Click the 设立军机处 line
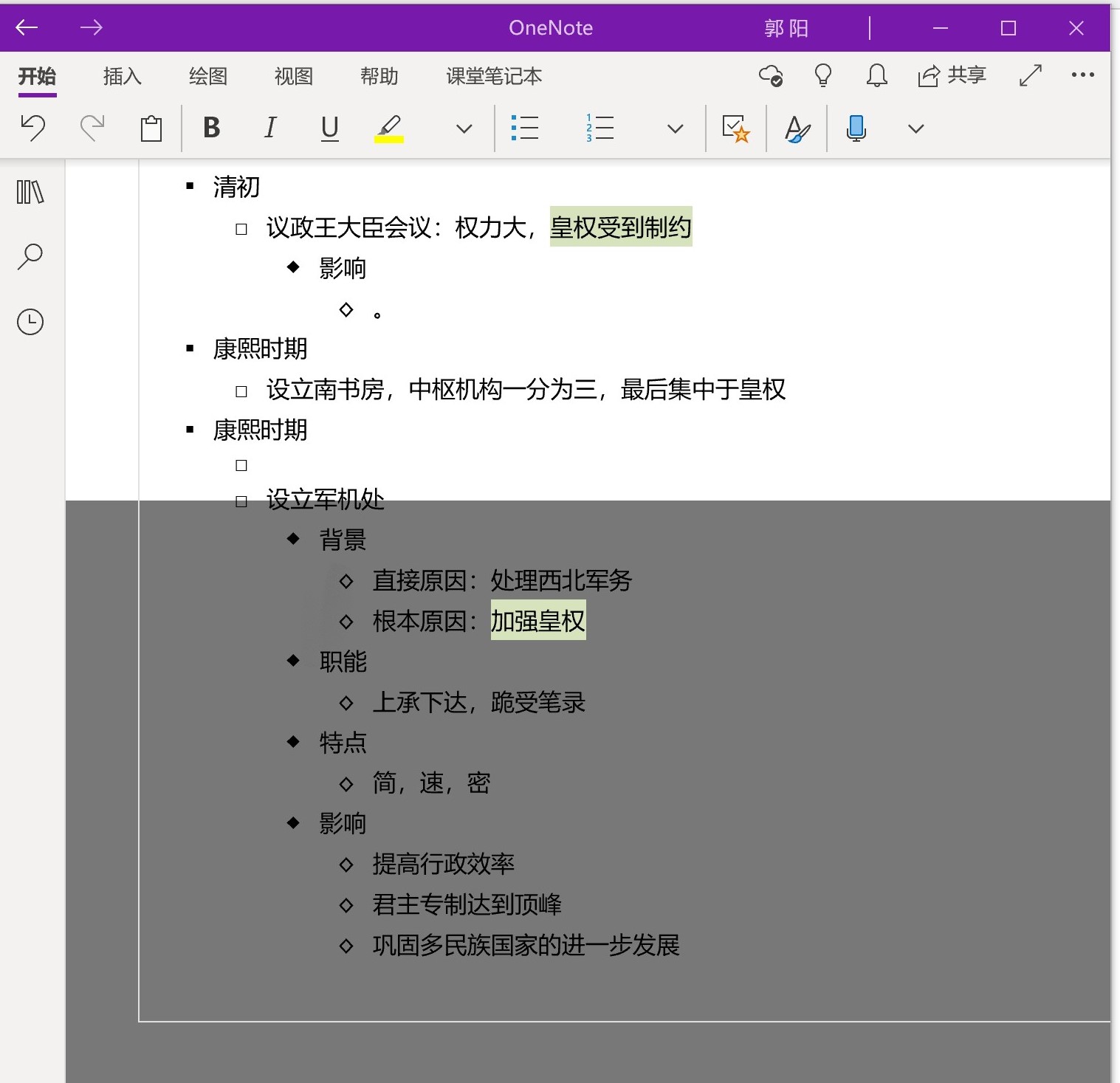The image size is (1120, 1083). (x=326, y=500)
